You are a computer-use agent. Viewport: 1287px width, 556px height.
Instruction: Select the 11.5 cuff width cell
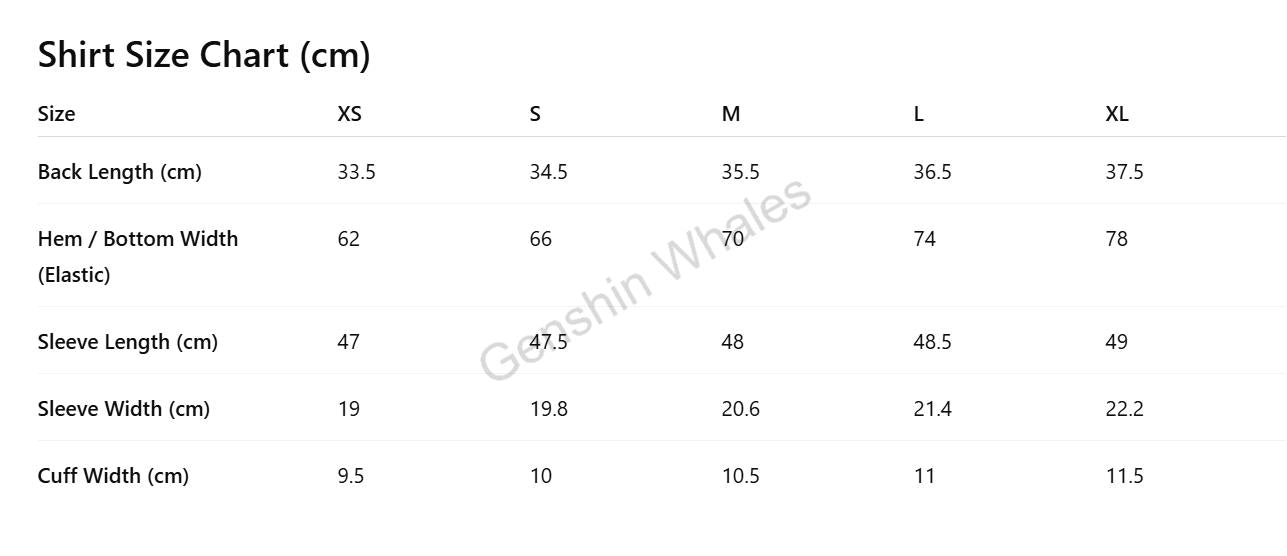point(1124,476)
